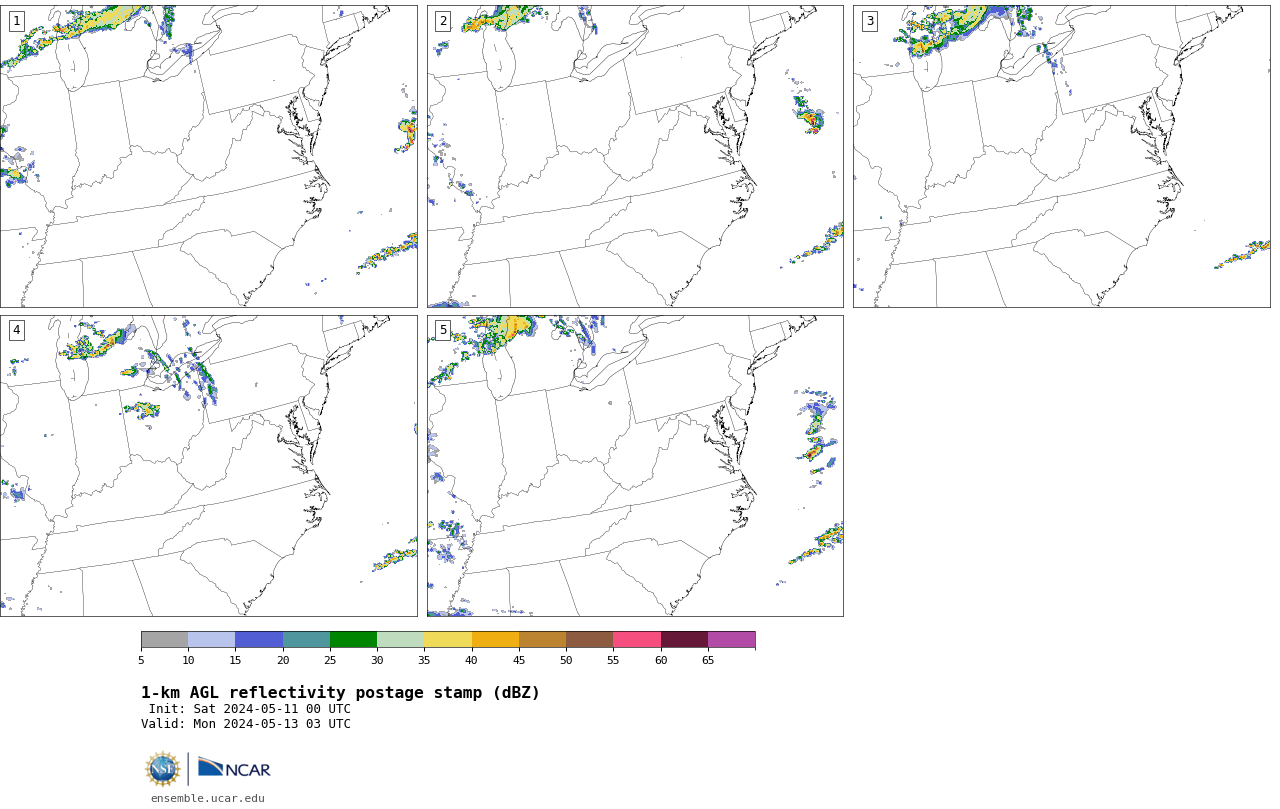This screenshot has width=1280, height=809.
Task: Click the yellow 35-40 dBZ swatch
Action: pos(448,640)
